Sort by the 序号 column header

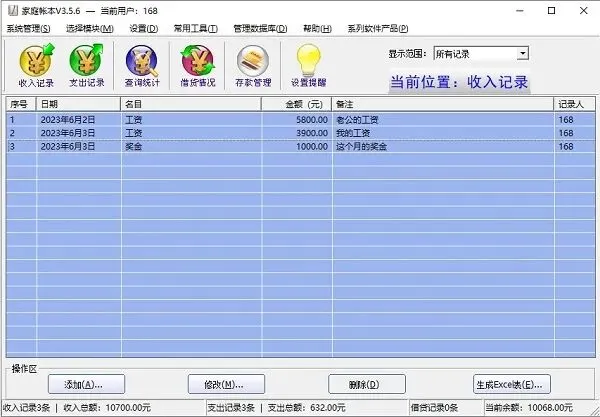point(21,104)
